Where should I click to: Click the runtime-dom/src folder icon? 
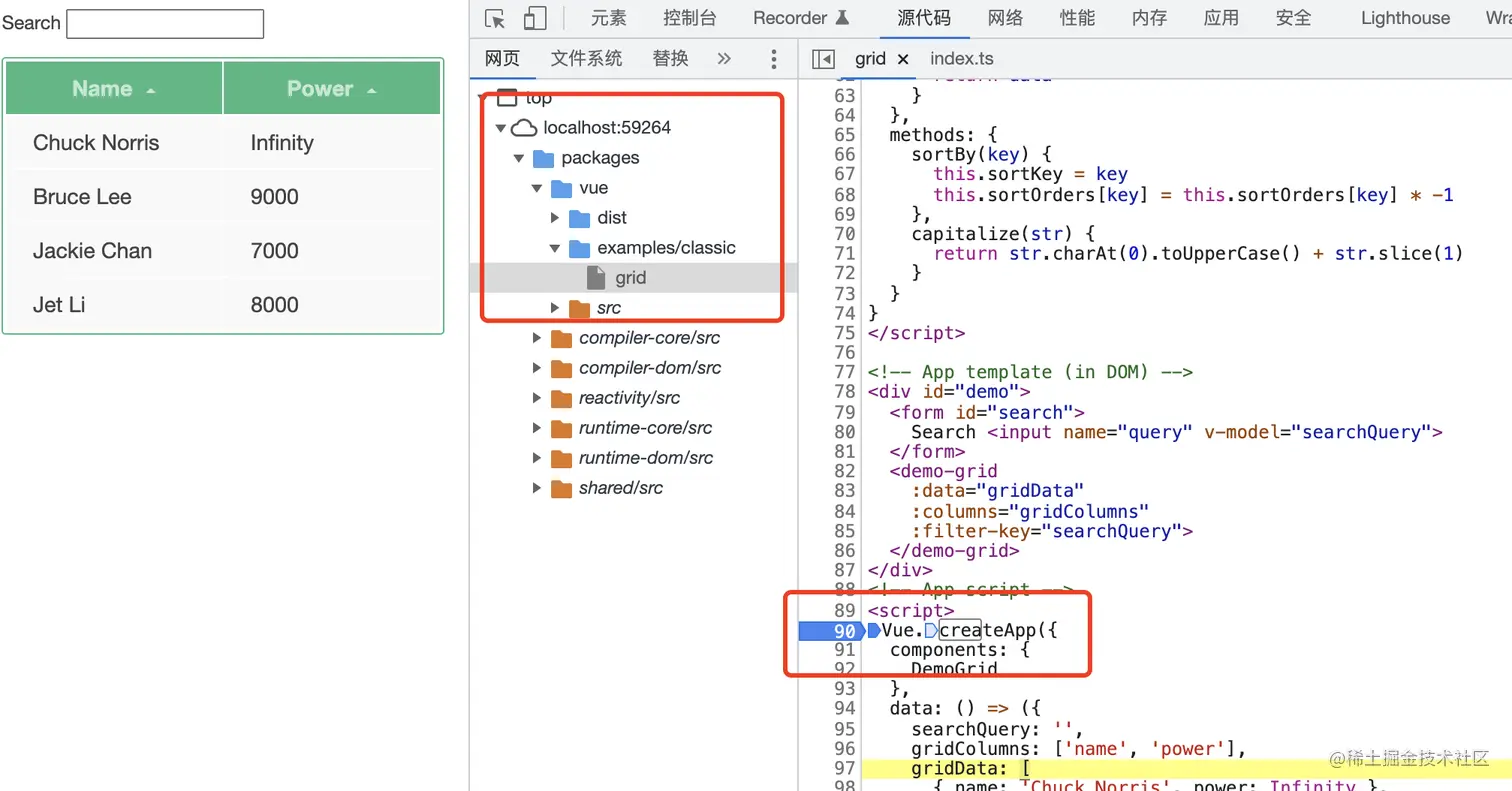tap(561, 458)
